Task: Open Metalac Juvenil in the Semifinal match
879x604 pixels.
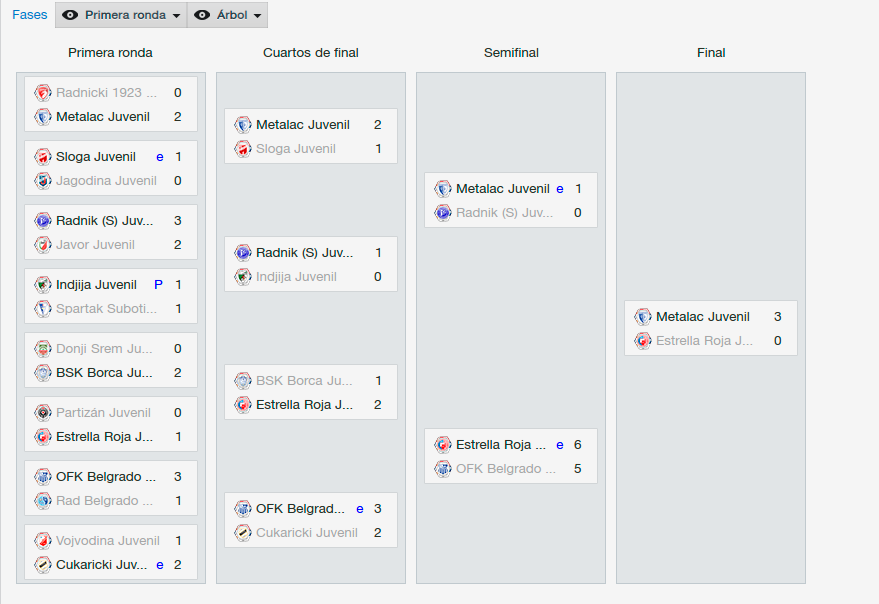Action: 503,189
